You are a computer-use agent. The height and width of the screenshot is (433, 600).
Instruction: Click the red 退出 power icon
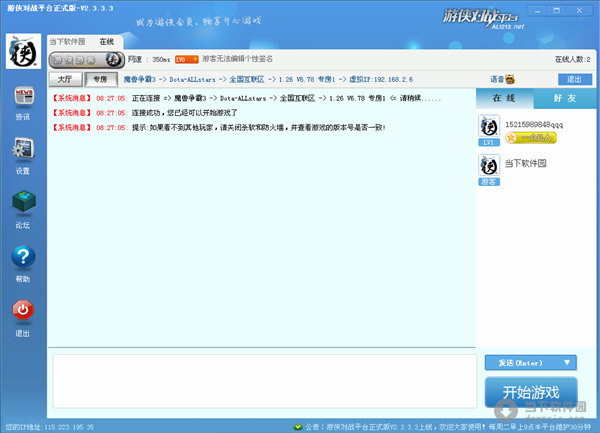tap(23, 310)
